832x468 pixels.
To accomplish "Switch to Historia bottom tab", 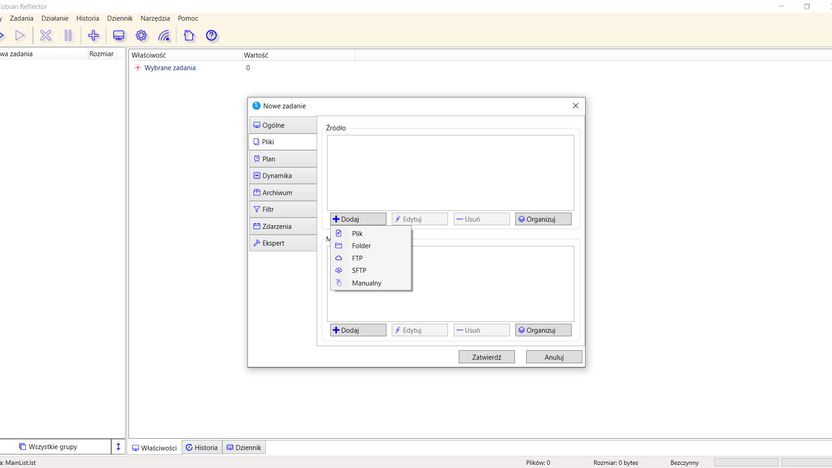I will [x=202, y=447].
